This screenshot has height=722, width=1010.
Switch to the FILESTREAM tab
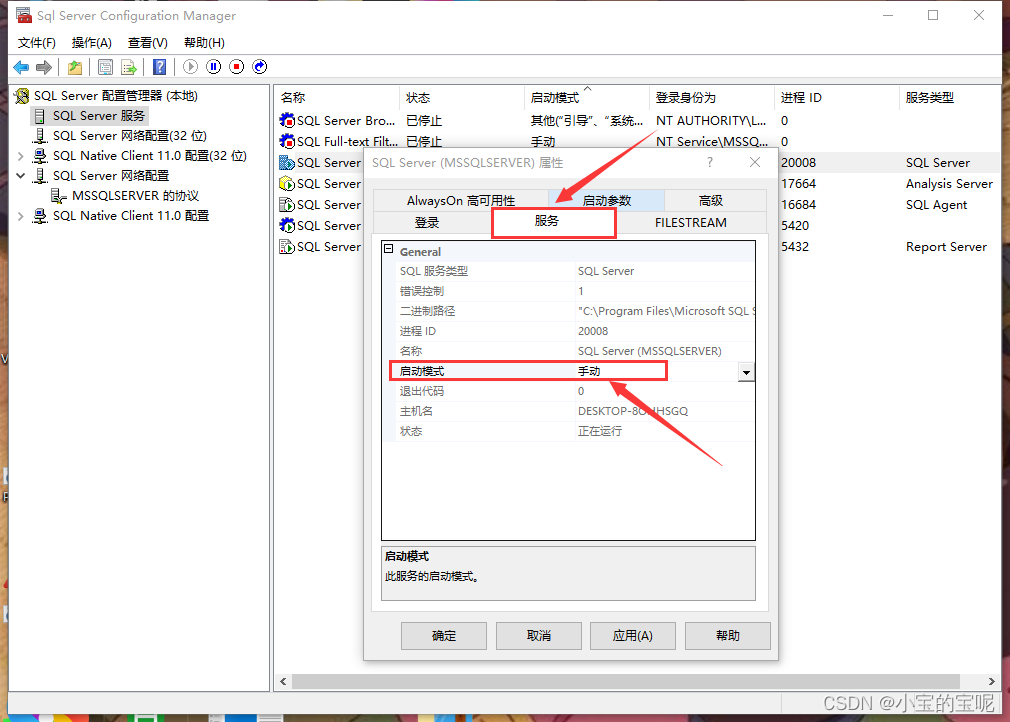coord(691,222)
